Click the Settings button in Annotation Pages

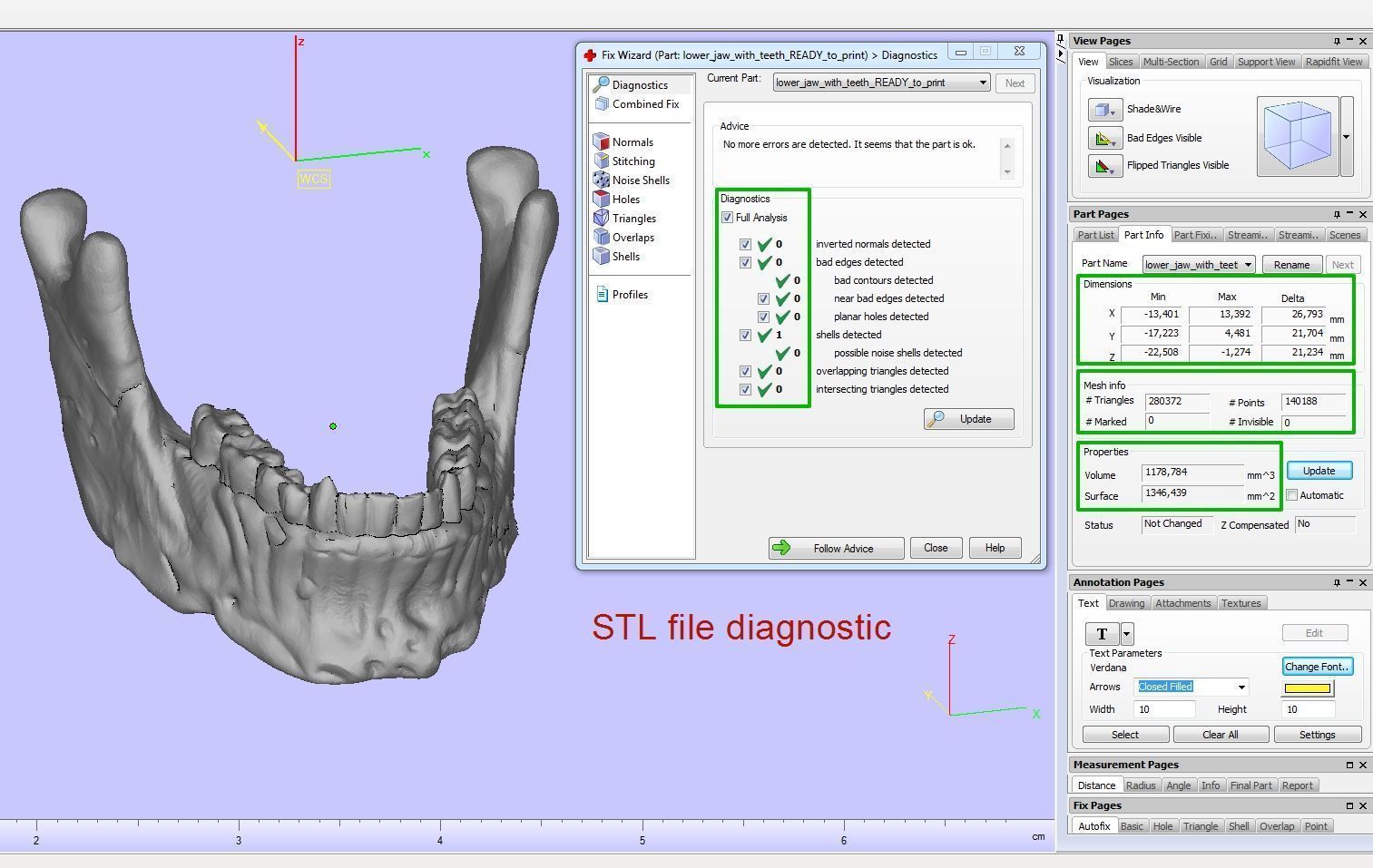(1318, 735)
